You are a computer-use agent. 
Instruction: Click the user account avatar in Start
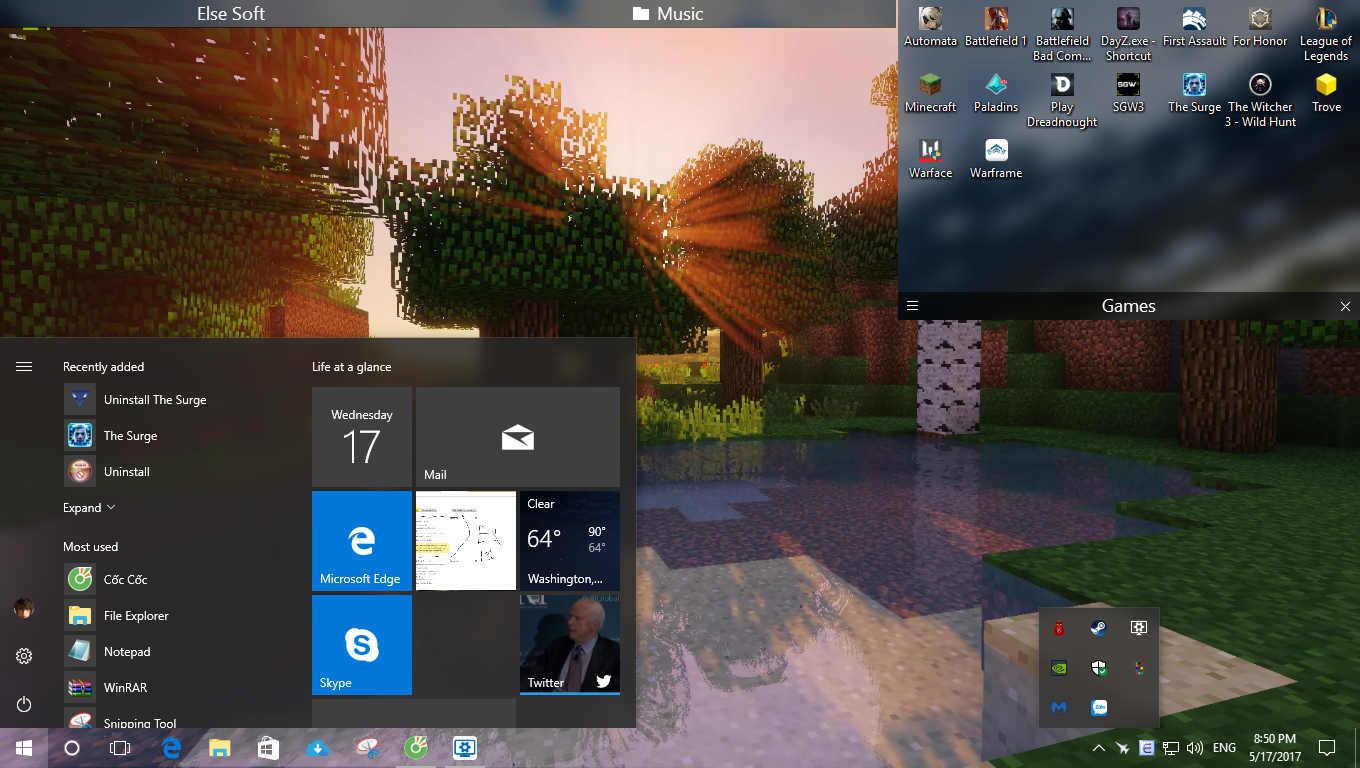(x=24, y=608)
